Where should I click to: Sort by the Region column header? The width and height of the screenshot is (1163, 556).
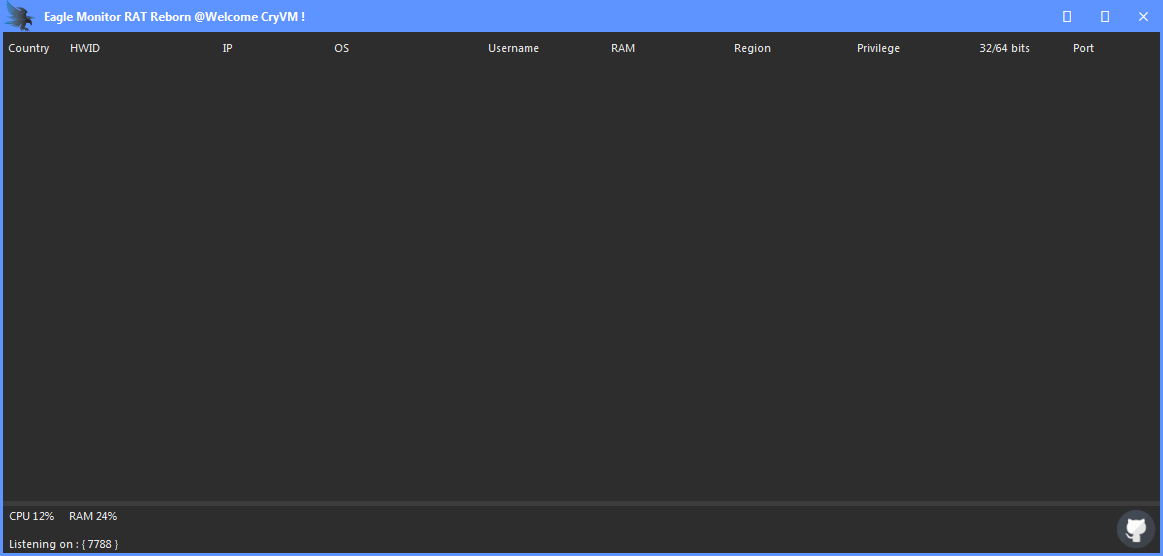tap(752, 48)
